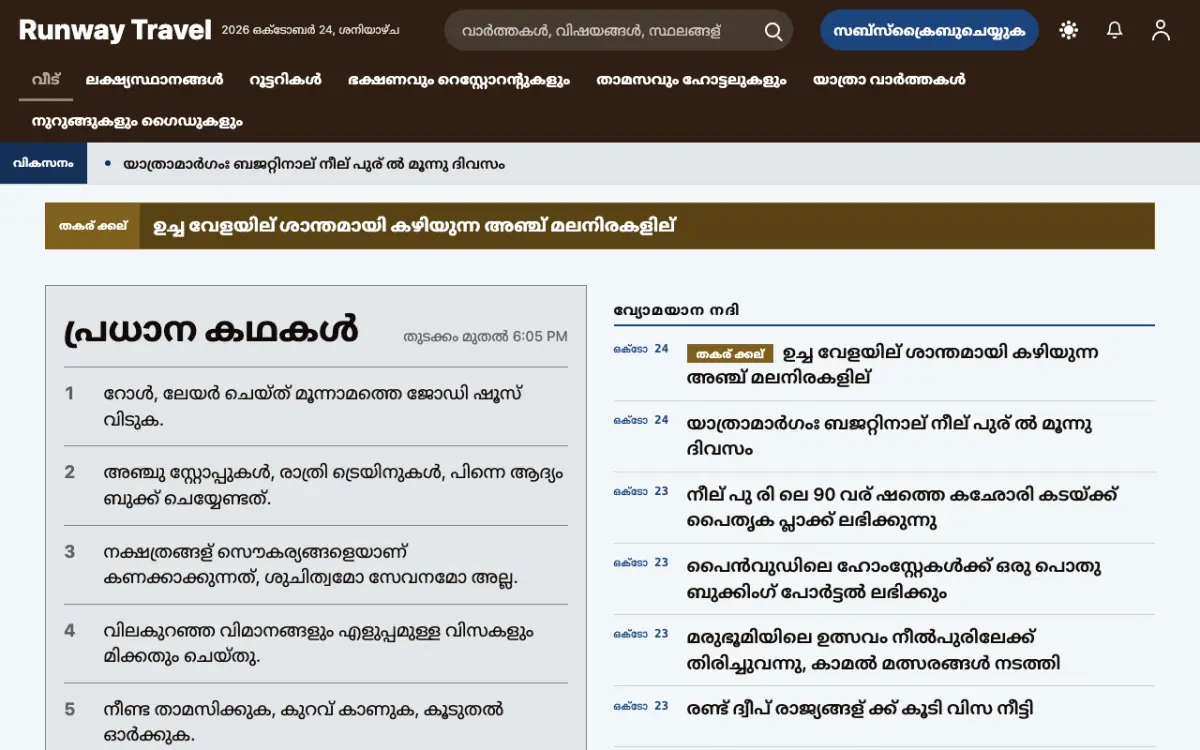Open the breaking banner headline on മലനിരകളില്
The image size is (1200, 750).
coord(414,226)
